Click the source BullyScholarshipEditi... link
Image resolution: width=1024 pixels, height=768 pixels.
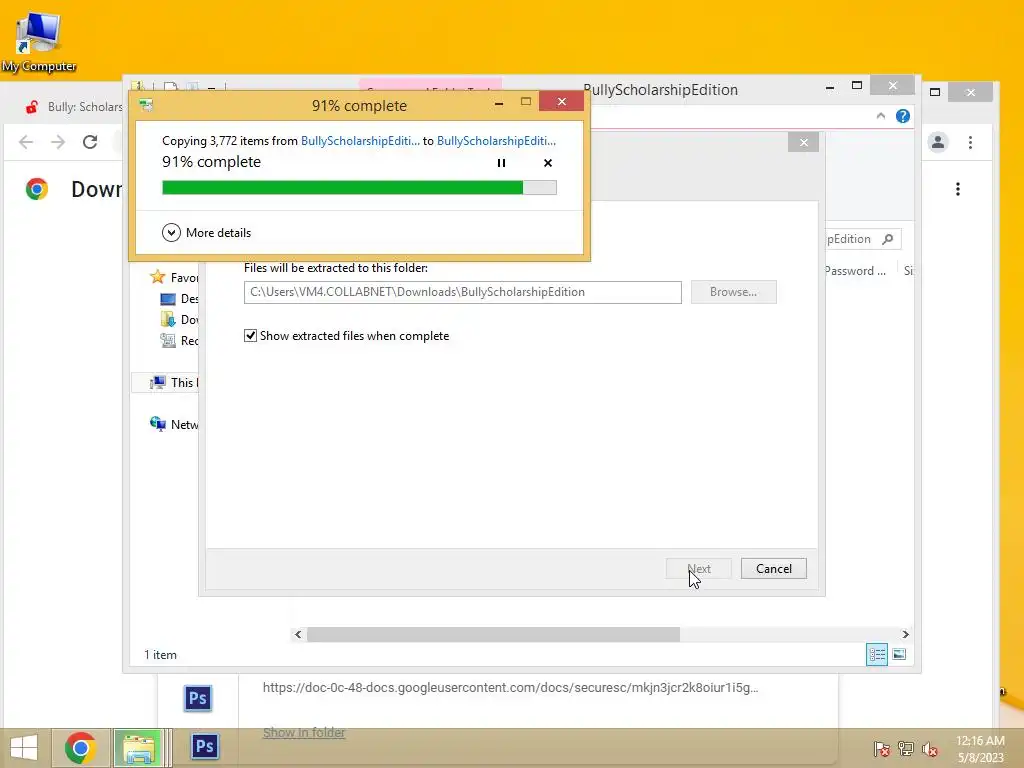coord(360,141)
